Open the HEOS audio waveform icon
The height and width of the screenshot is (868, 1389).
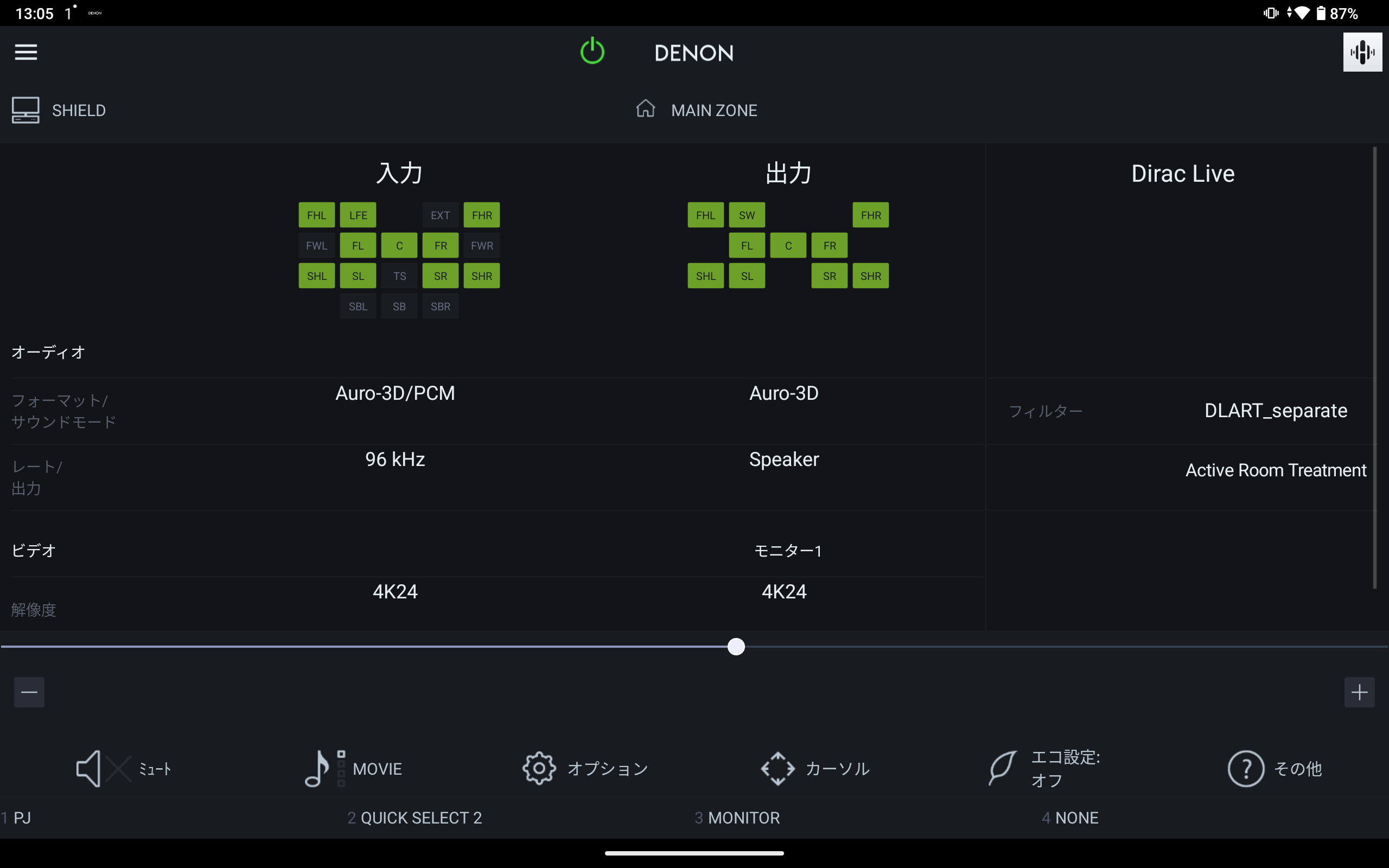1362,52
